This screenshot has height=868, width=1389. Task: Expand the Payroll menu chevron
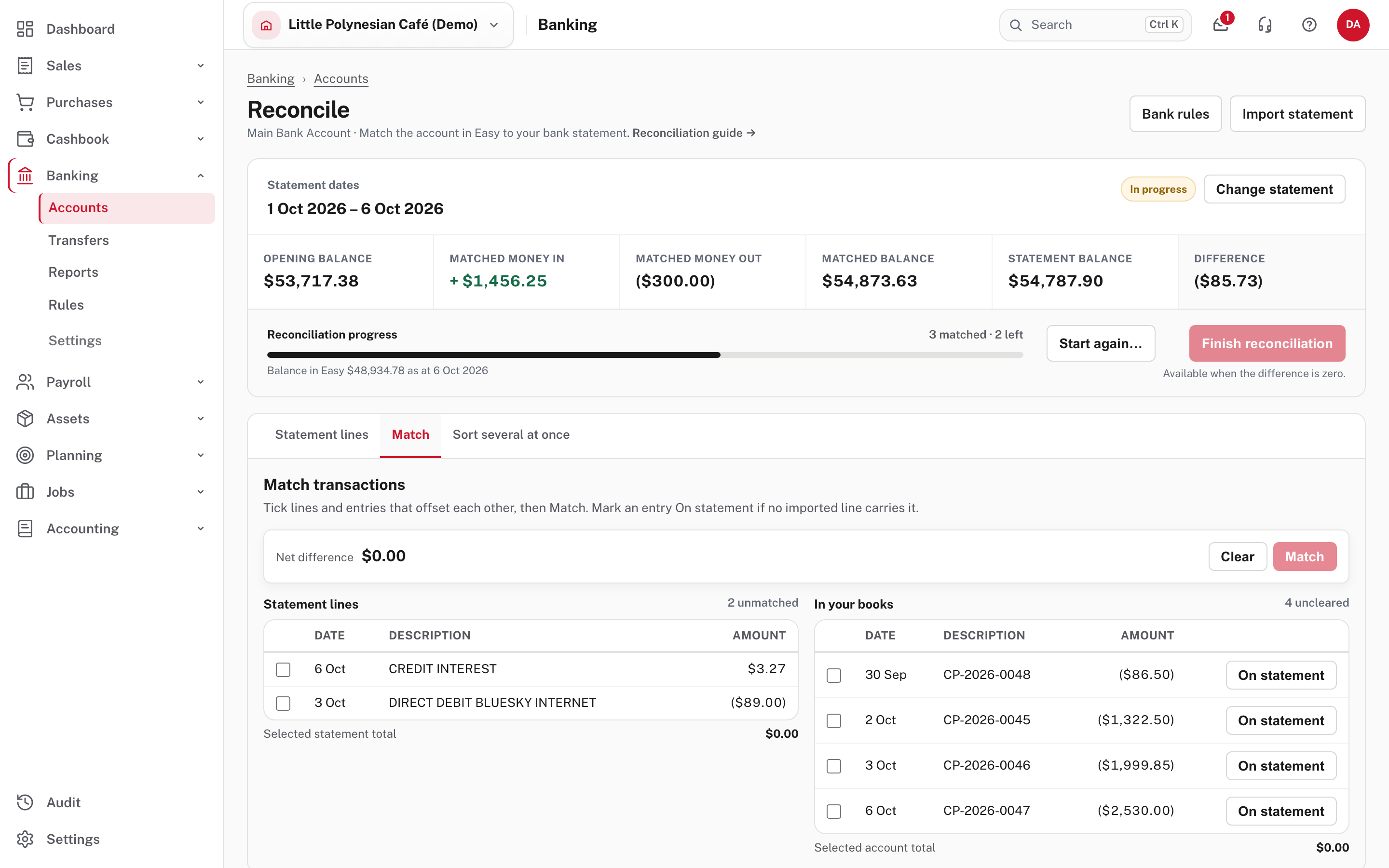point(200,382)
